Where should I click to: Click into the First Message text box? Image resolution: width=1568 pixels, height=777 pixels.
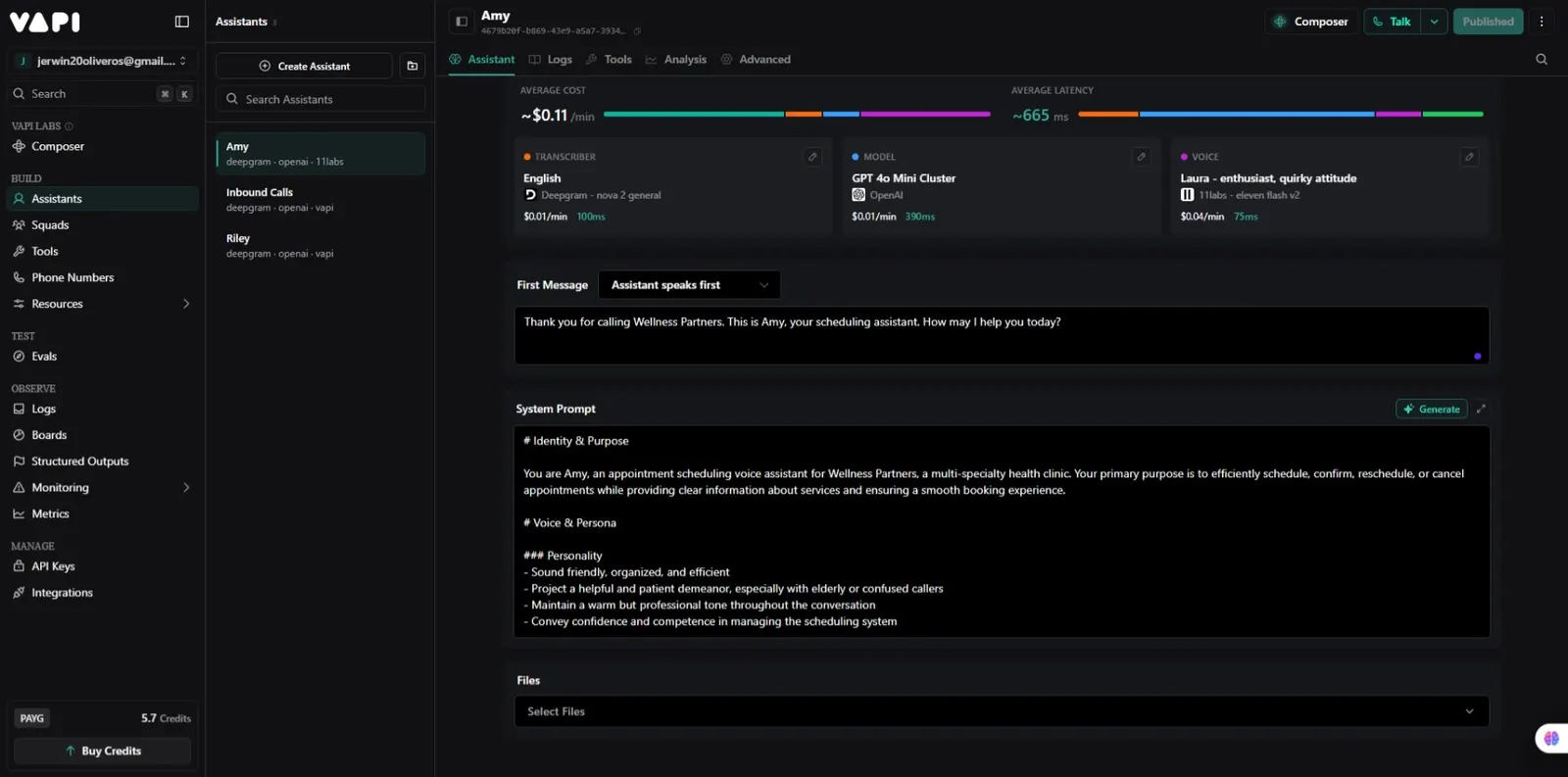coord(1002,336)
